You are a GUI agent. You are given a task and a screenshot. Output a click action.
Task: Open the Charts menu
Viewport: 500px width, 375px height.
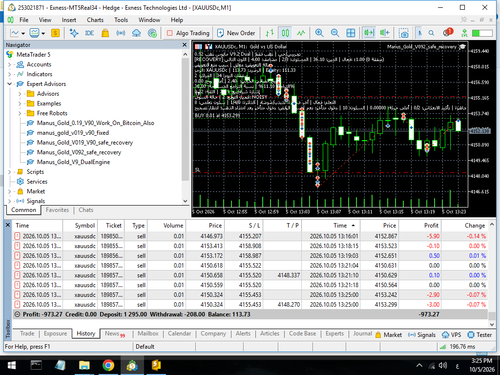point(95,20)
